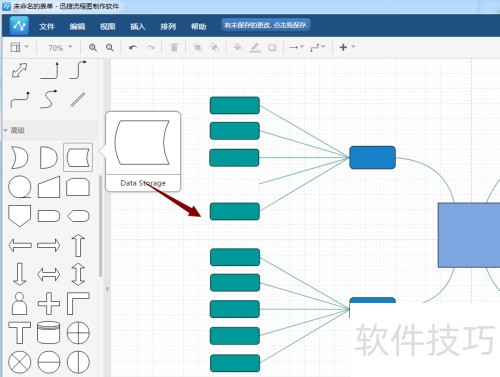
Task: Click the zoom in magnifier icon
Action: (93, 48)
